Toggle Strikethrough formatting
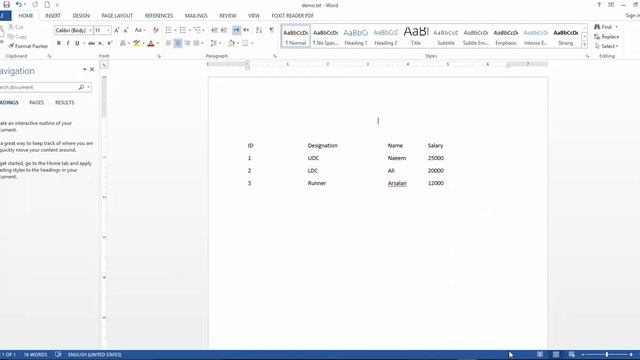 (x=91, y=43)
